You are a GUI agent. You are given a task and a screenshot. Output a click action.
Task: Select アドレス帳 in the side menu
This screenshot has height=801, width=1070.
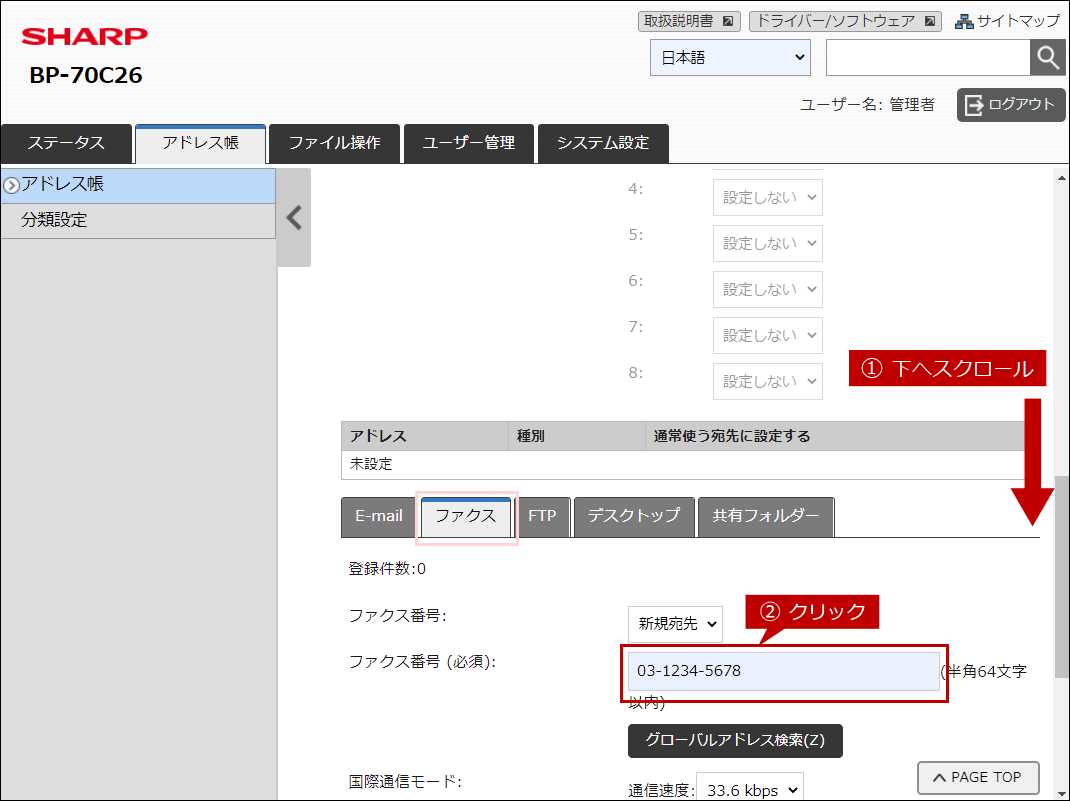tap(139, 185)
